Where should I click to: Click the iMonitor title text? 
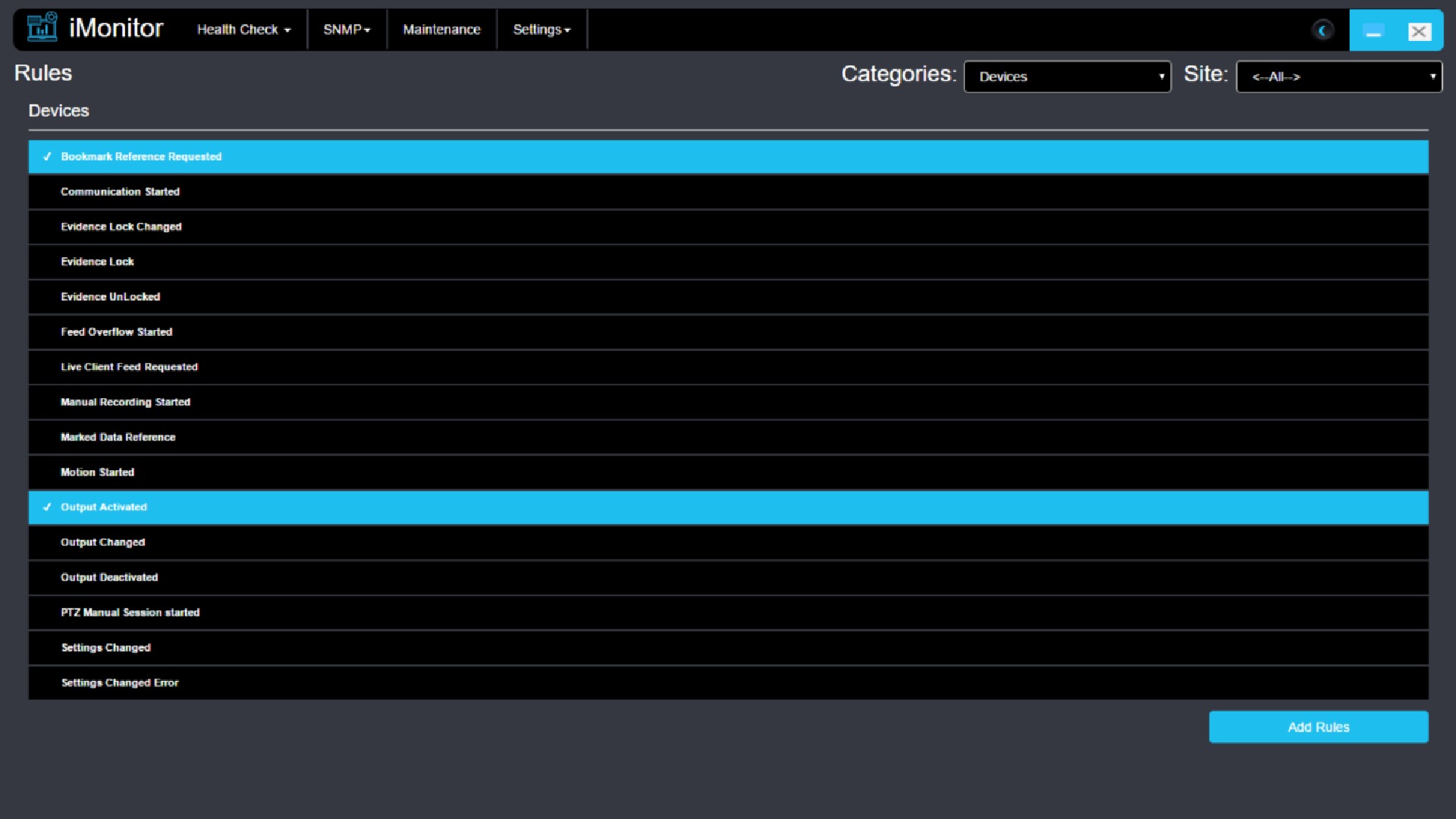click(116, 28)
